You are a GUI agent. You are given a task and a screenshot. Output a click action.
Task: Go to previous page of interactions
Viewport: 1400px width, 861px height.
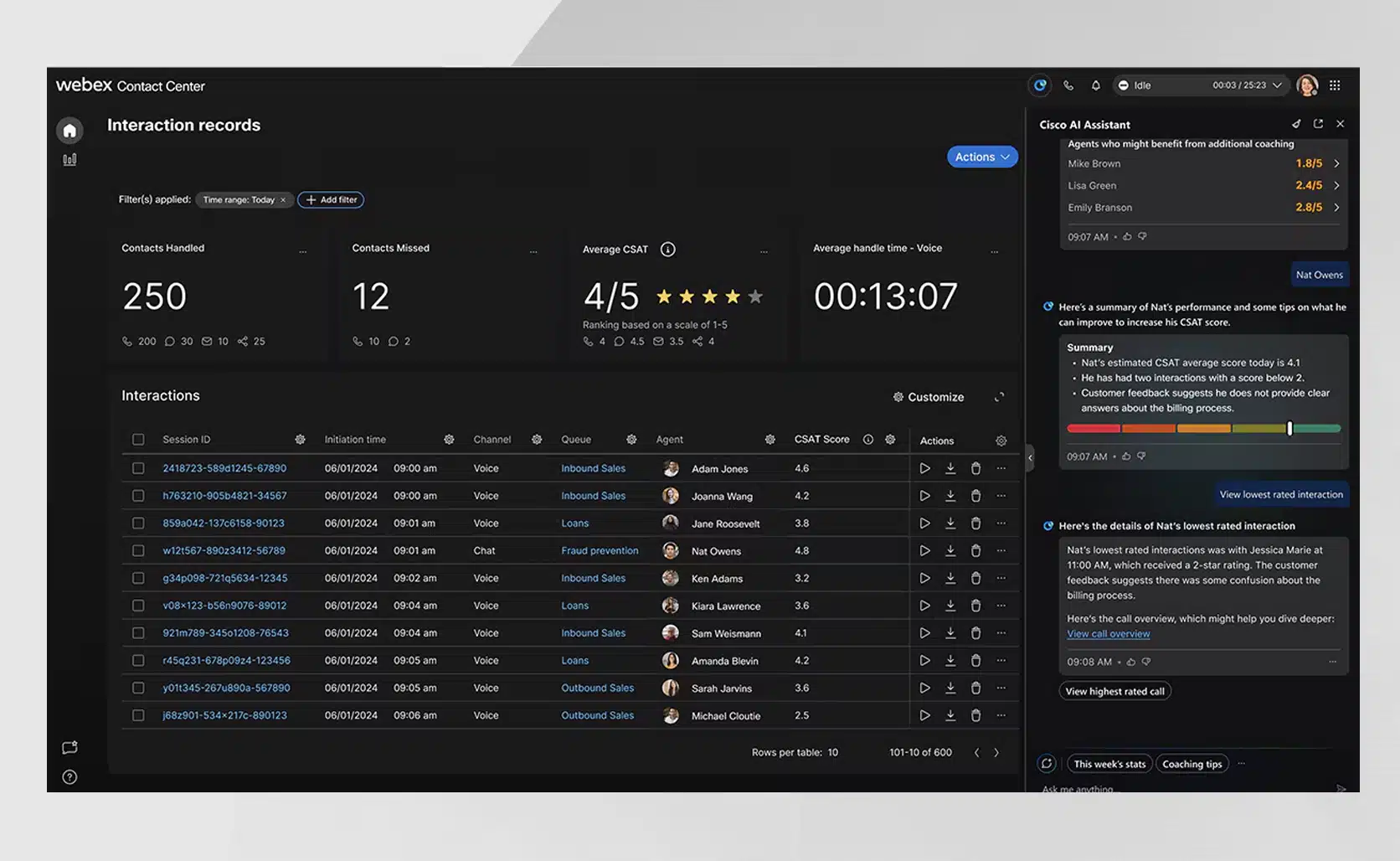tap(976, 752)
